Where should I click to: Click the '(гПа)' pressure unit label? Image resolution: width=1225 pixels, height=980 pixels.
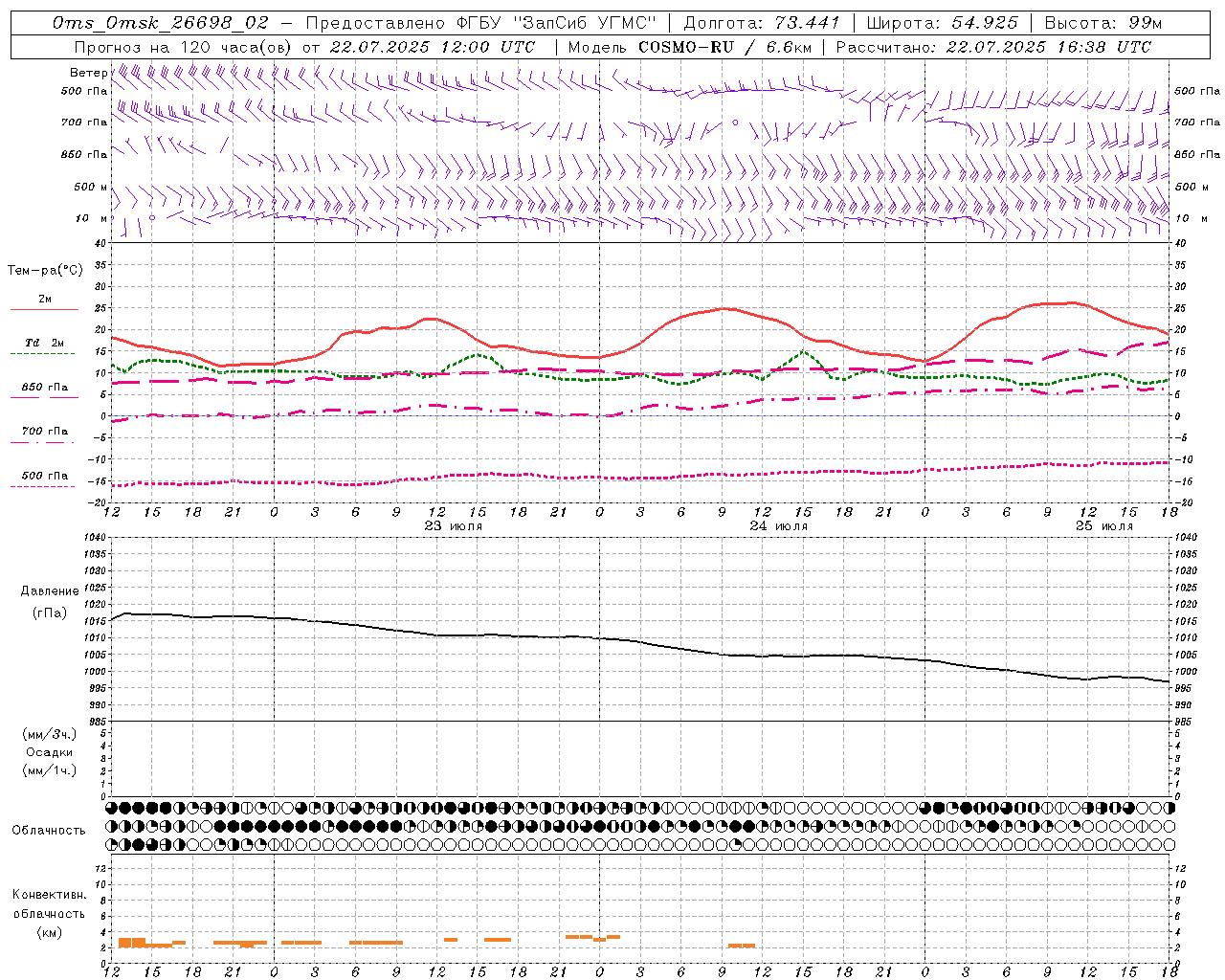coord(50,612)
